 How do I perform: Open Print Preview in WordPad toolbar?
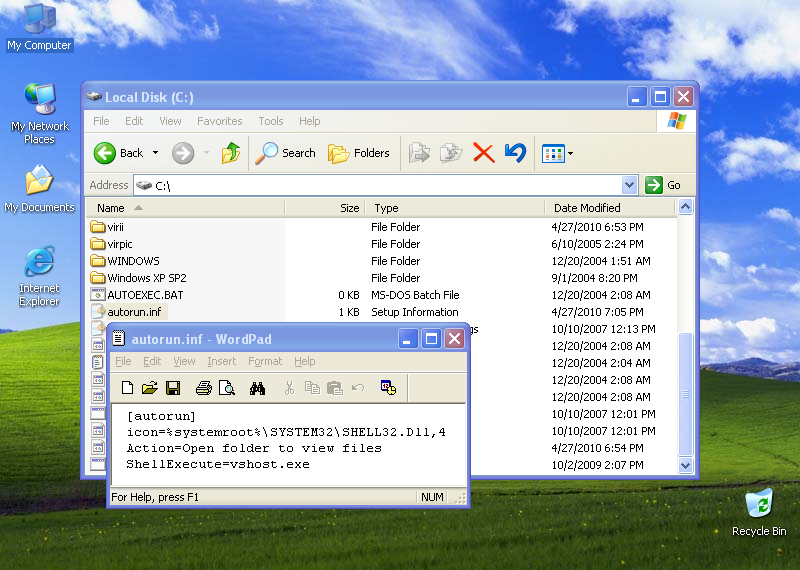227,388
